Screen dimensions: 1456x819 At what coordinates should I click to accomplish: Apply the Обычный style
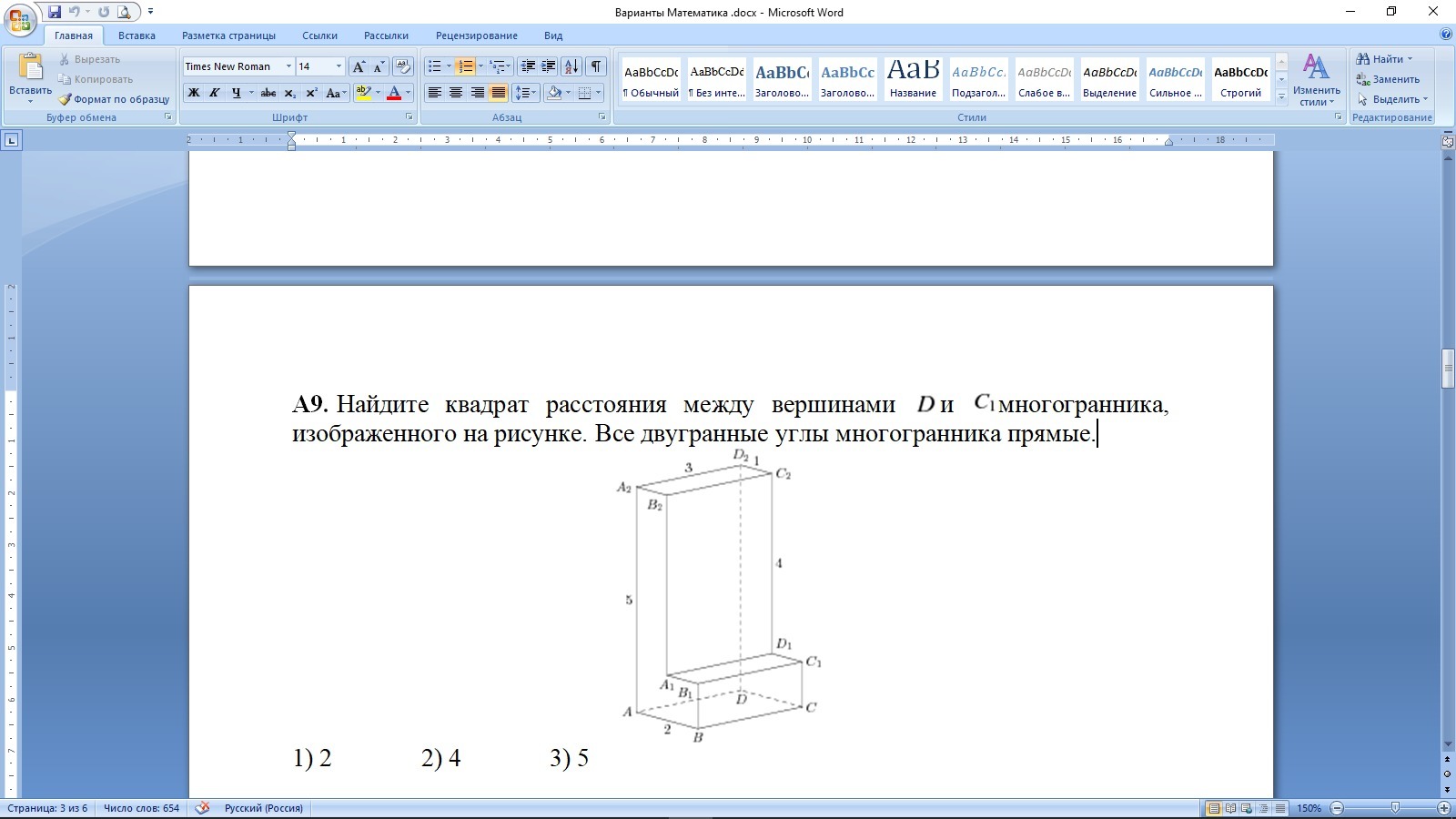(651, 80)
